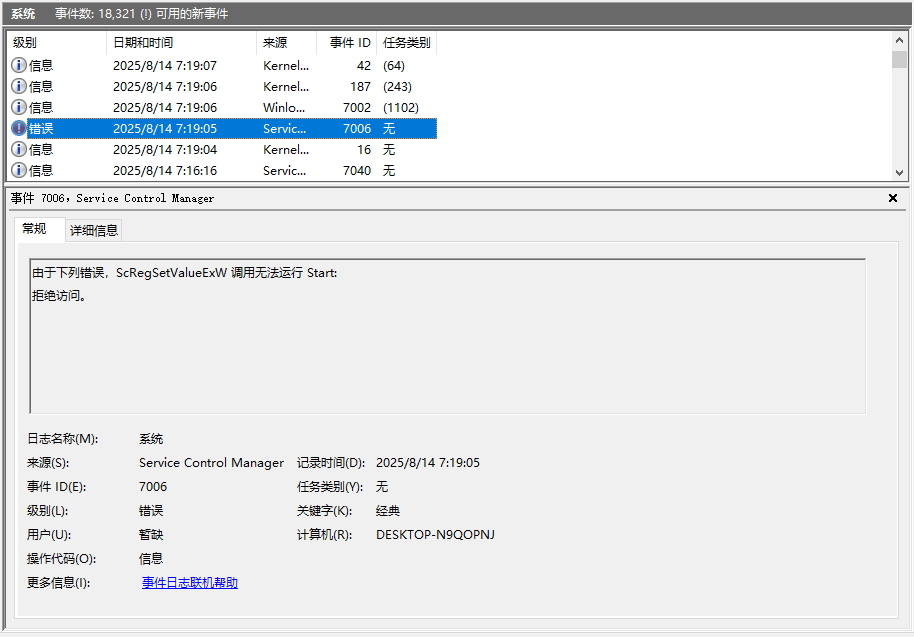Click the info icon of Winlogon event 7002
Image resolution: width=914 pixels, height=637 pixels.
point(19,107)
